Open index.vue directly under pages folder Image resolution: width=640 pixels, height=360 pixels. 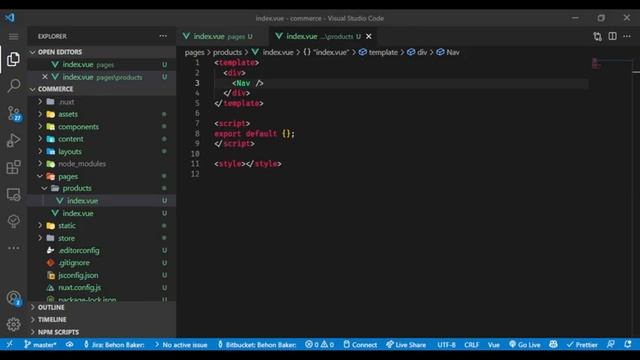tap(78, 213)
